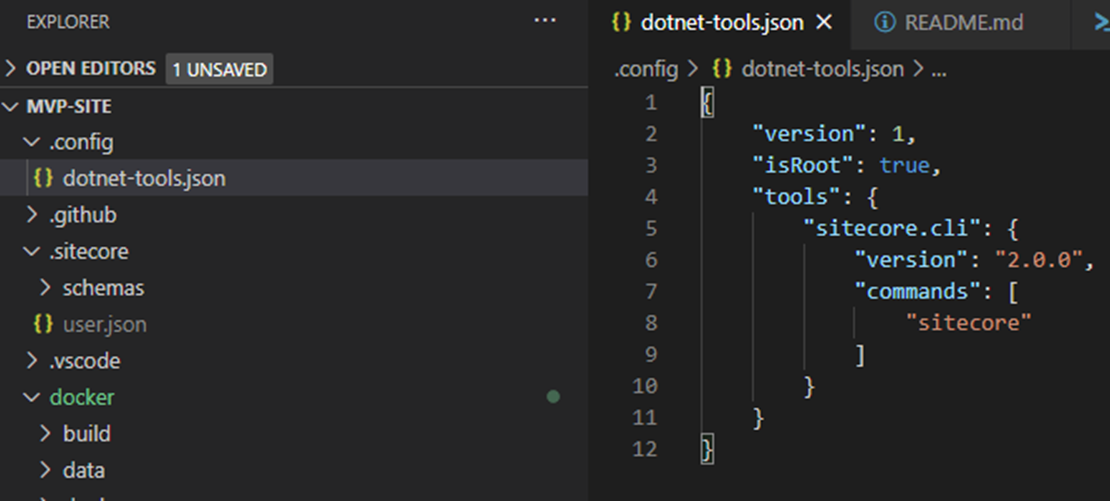This screenshot has height=501, width=1110.
Task: Click the README.md info icon
Action: [884, 23]
